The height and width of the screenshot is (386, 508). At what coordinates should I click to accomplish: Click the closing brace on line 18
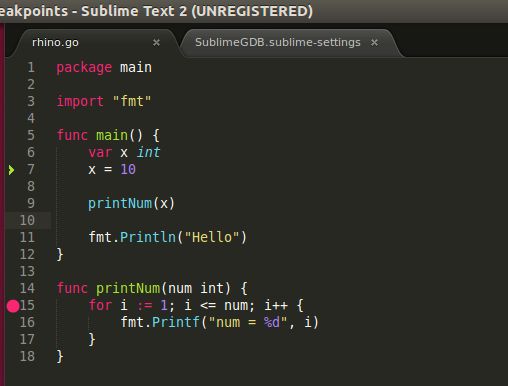(60, 357)
